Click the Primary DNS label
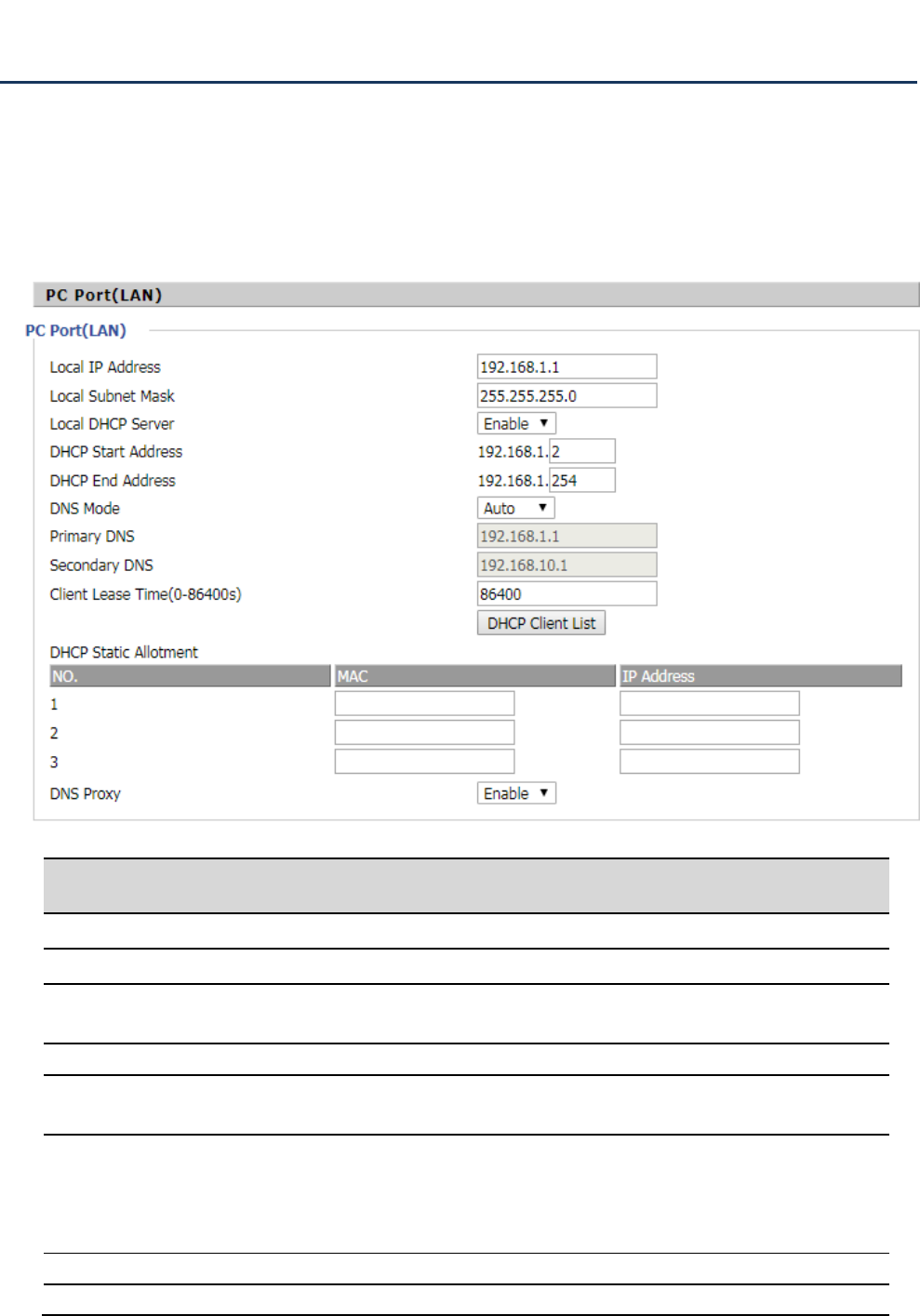Viewport: 920px width, 1316px height. pos(92,536)
